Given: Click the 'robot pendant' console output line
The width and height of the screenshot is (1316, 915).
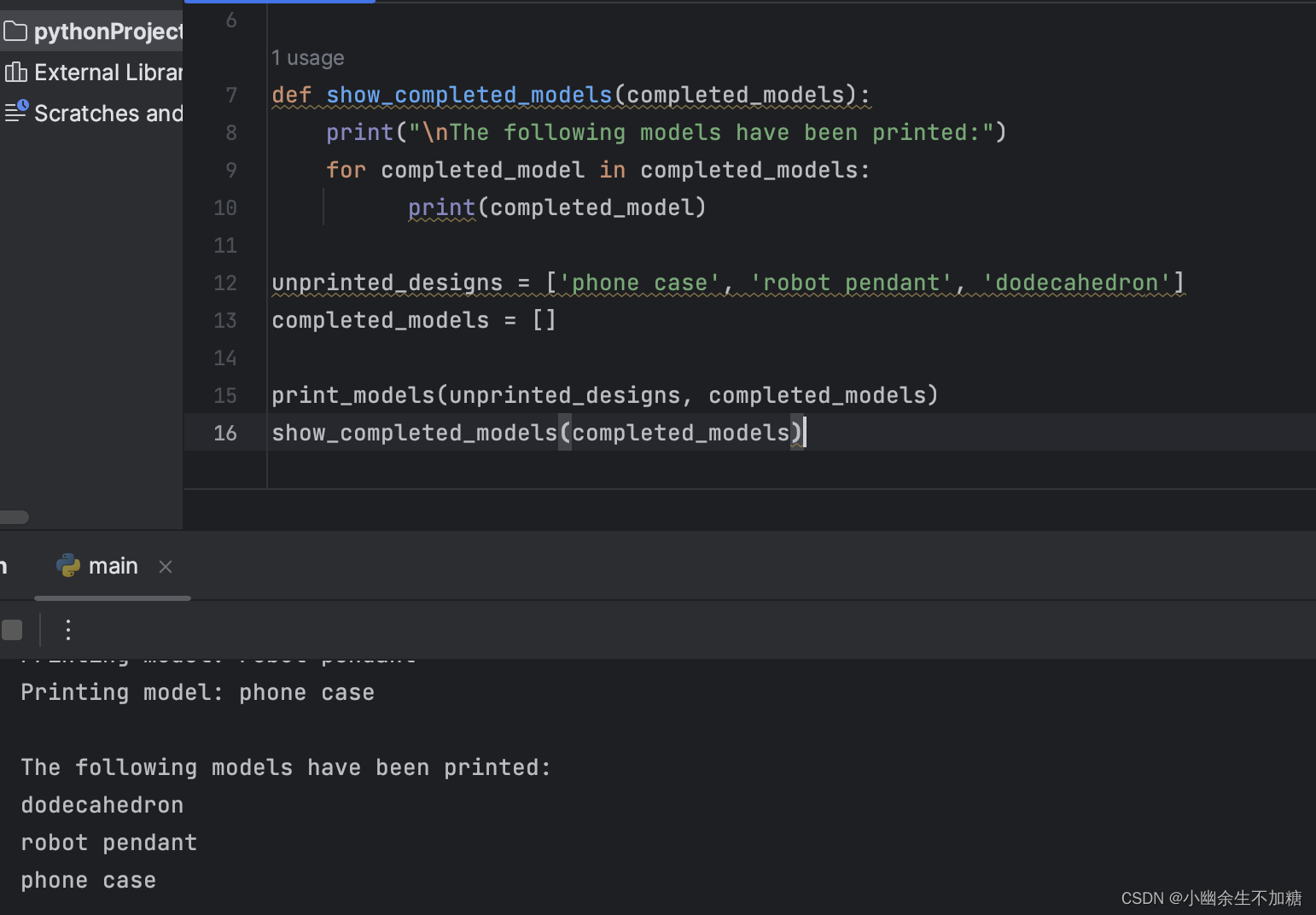Looking at the screenshot, I should 108,842.
